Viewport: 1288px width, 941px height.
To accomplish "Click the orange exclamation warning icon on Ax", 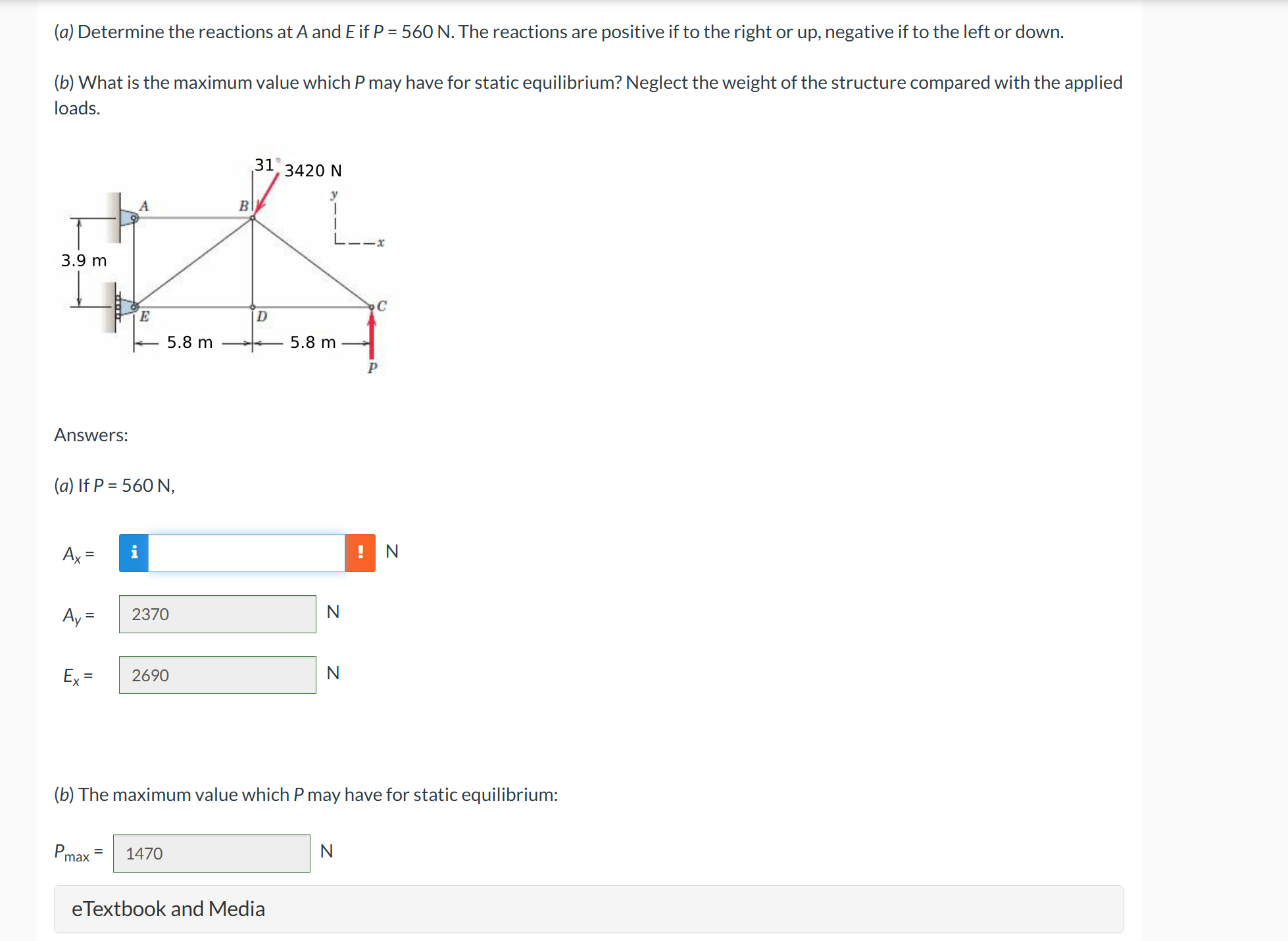I will click(360, 552).
